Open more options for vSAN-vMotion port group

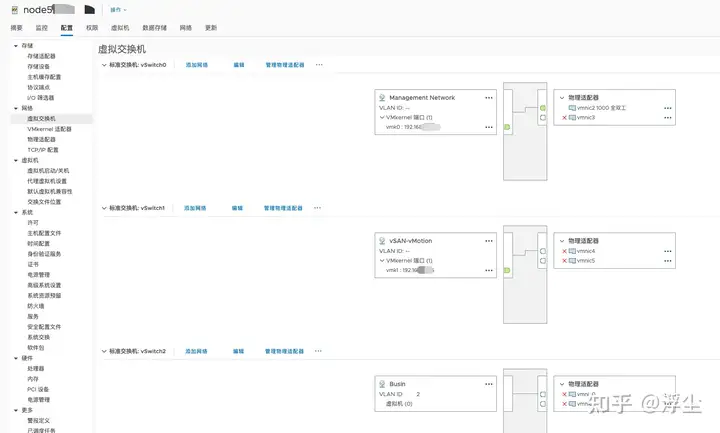coord(489,241)
